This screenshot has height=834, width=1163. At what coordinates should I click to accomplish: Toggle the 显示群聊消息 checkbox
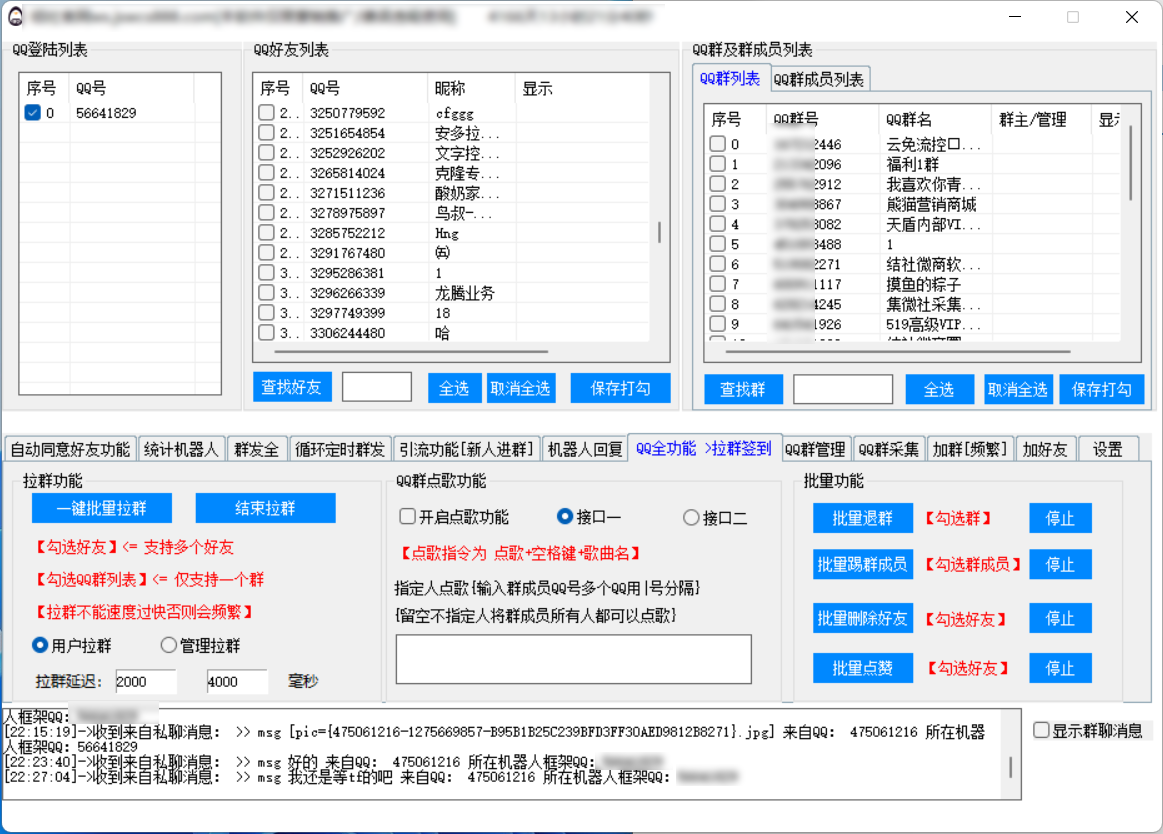(1042, 730)
